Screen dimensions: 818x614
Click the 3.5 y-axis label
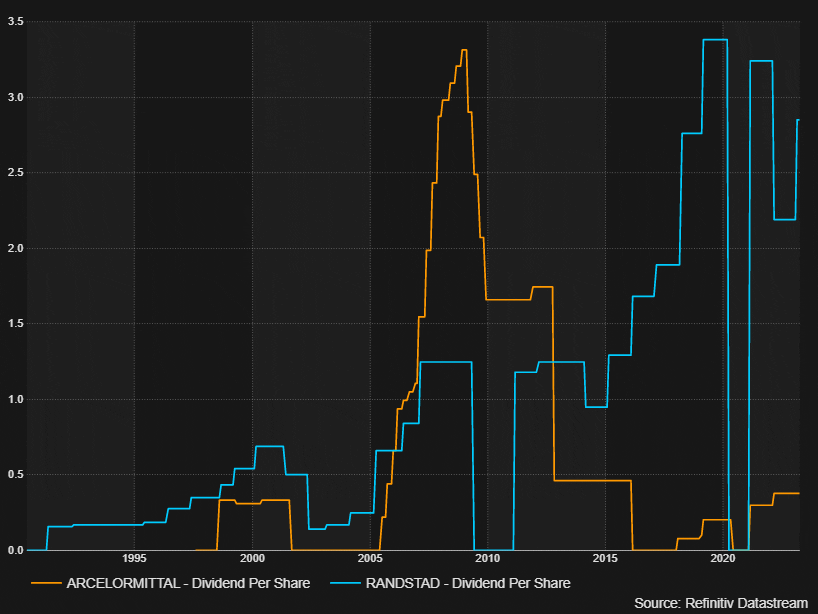tap(16, 21)
